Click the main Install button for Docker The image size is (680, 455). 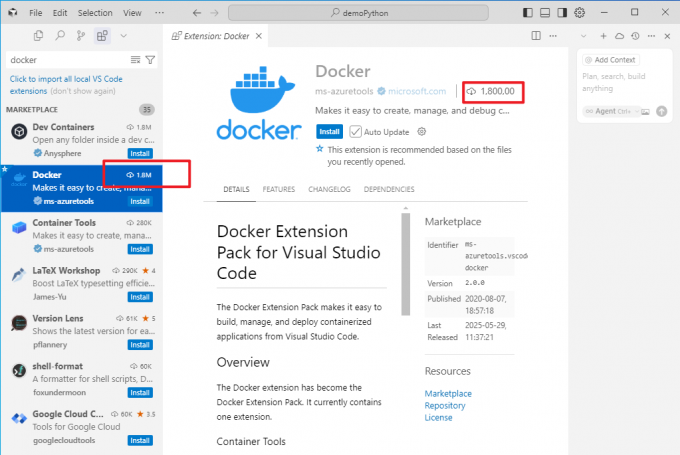[329, 131]
